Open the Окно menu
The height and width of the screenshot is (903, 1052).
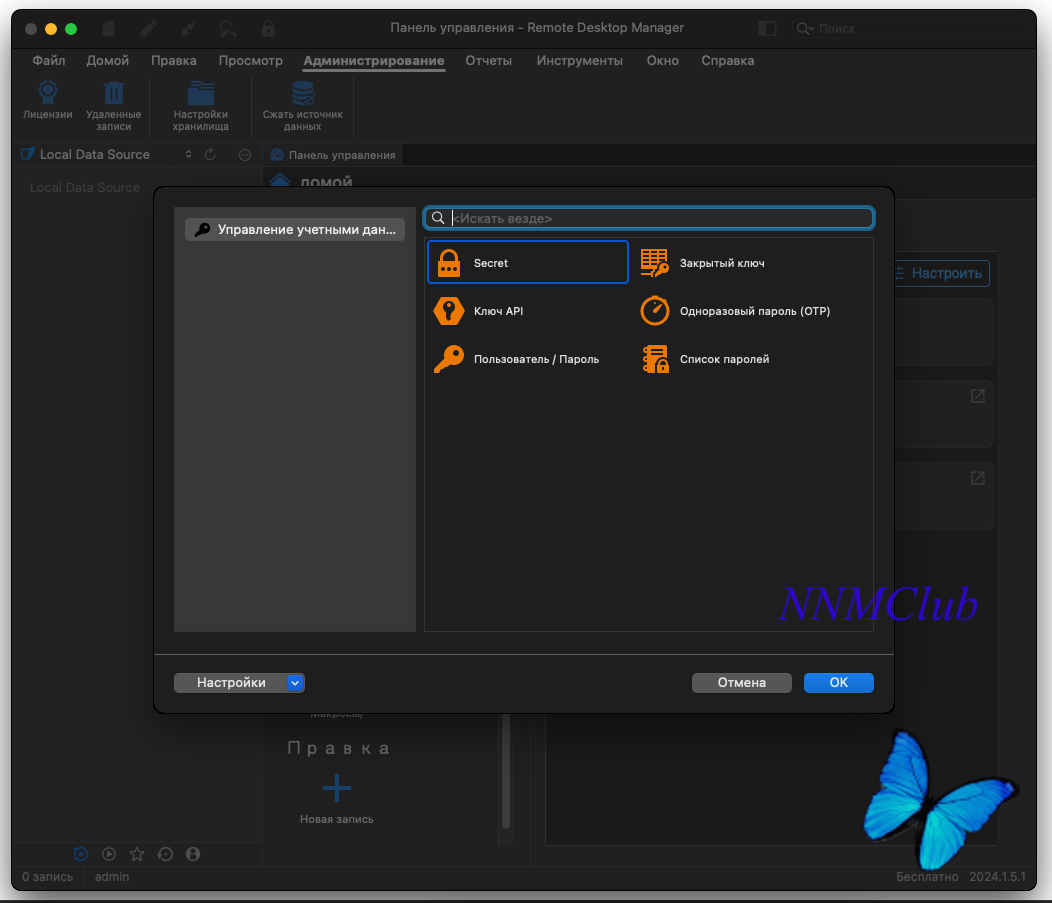(663, 60)
